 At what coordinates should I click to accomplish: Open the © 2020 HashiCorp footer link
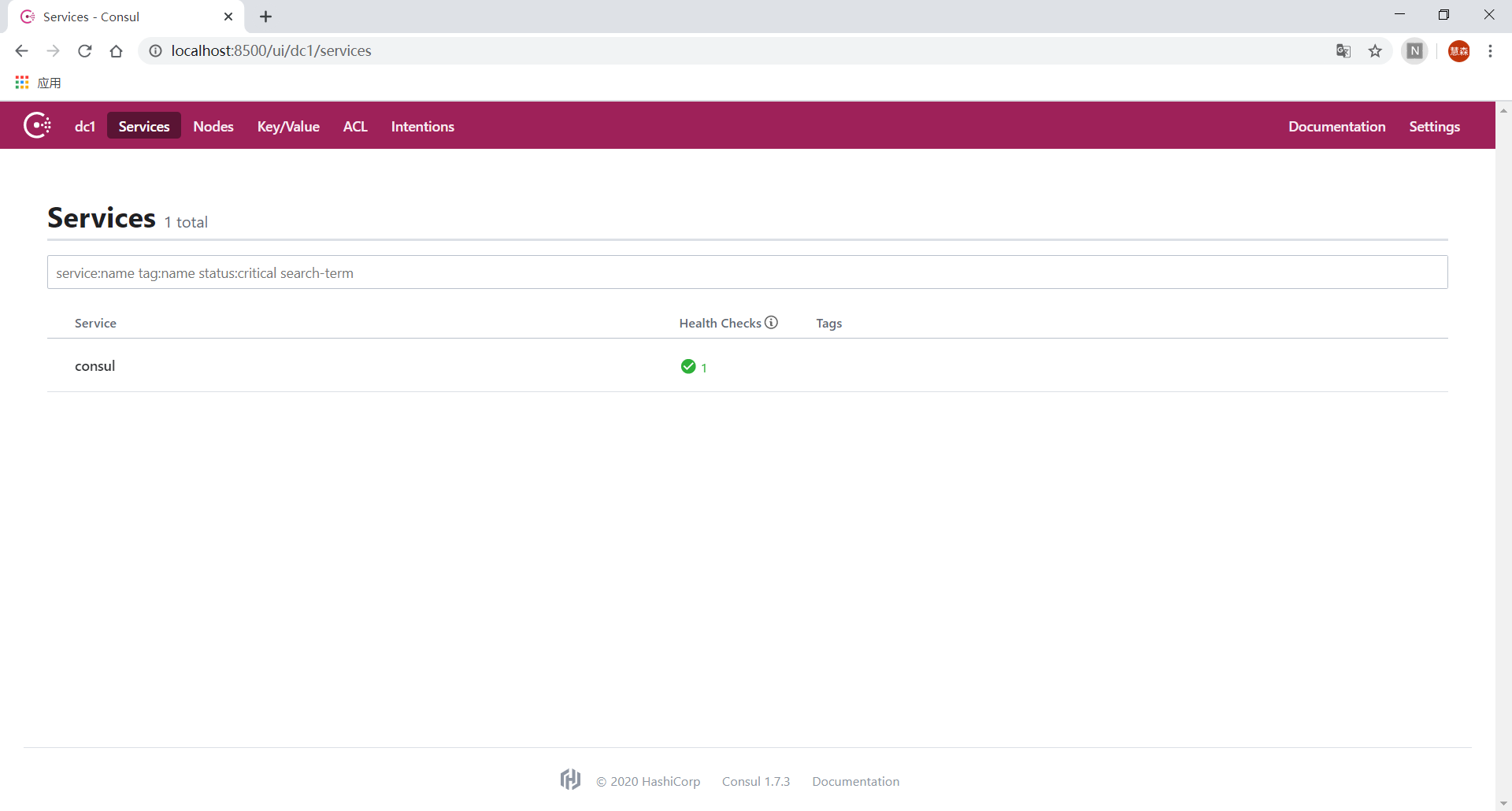coord(648,781)
